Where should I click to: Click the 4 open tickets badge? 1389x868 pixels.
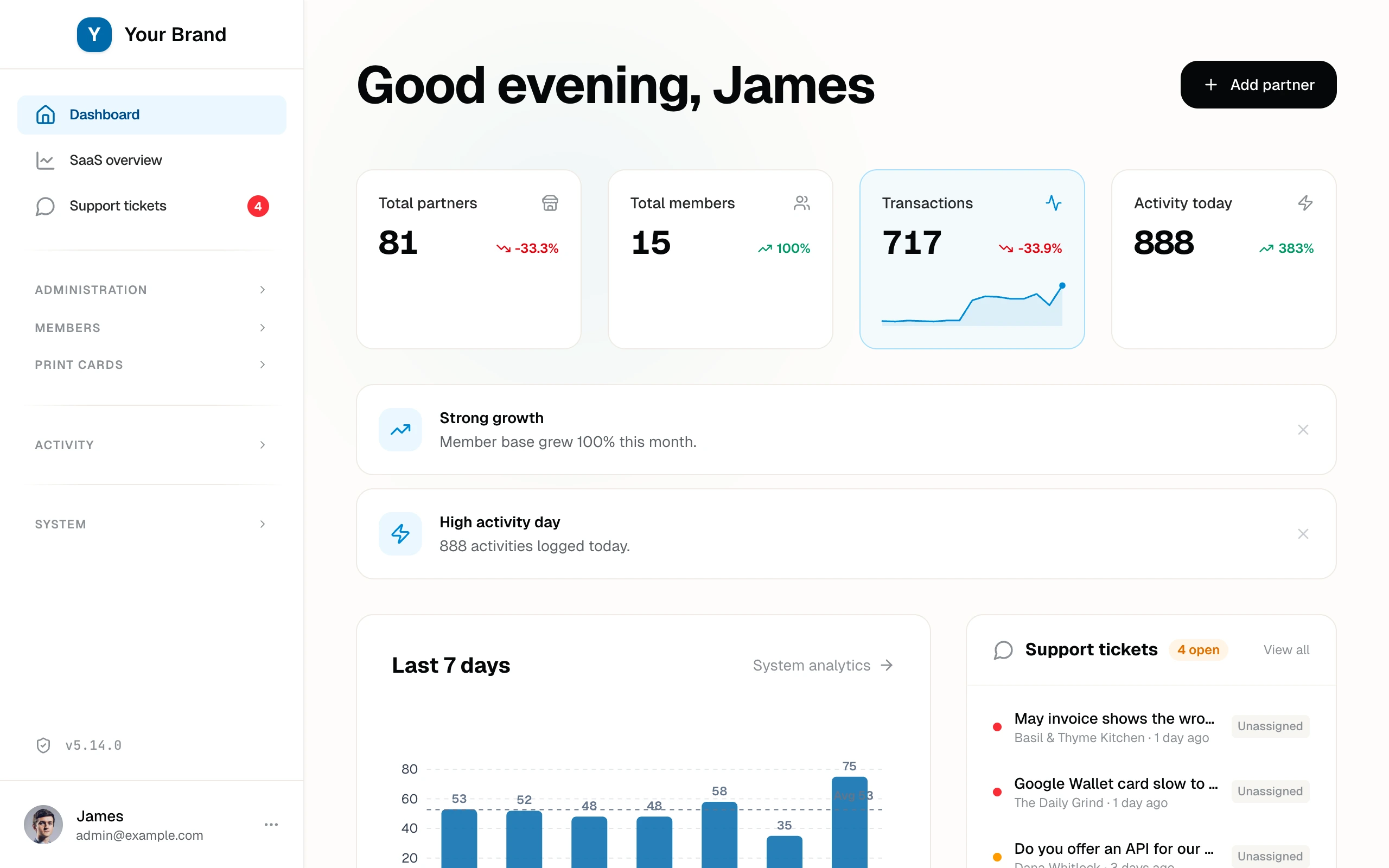[x=1198, y=650]
